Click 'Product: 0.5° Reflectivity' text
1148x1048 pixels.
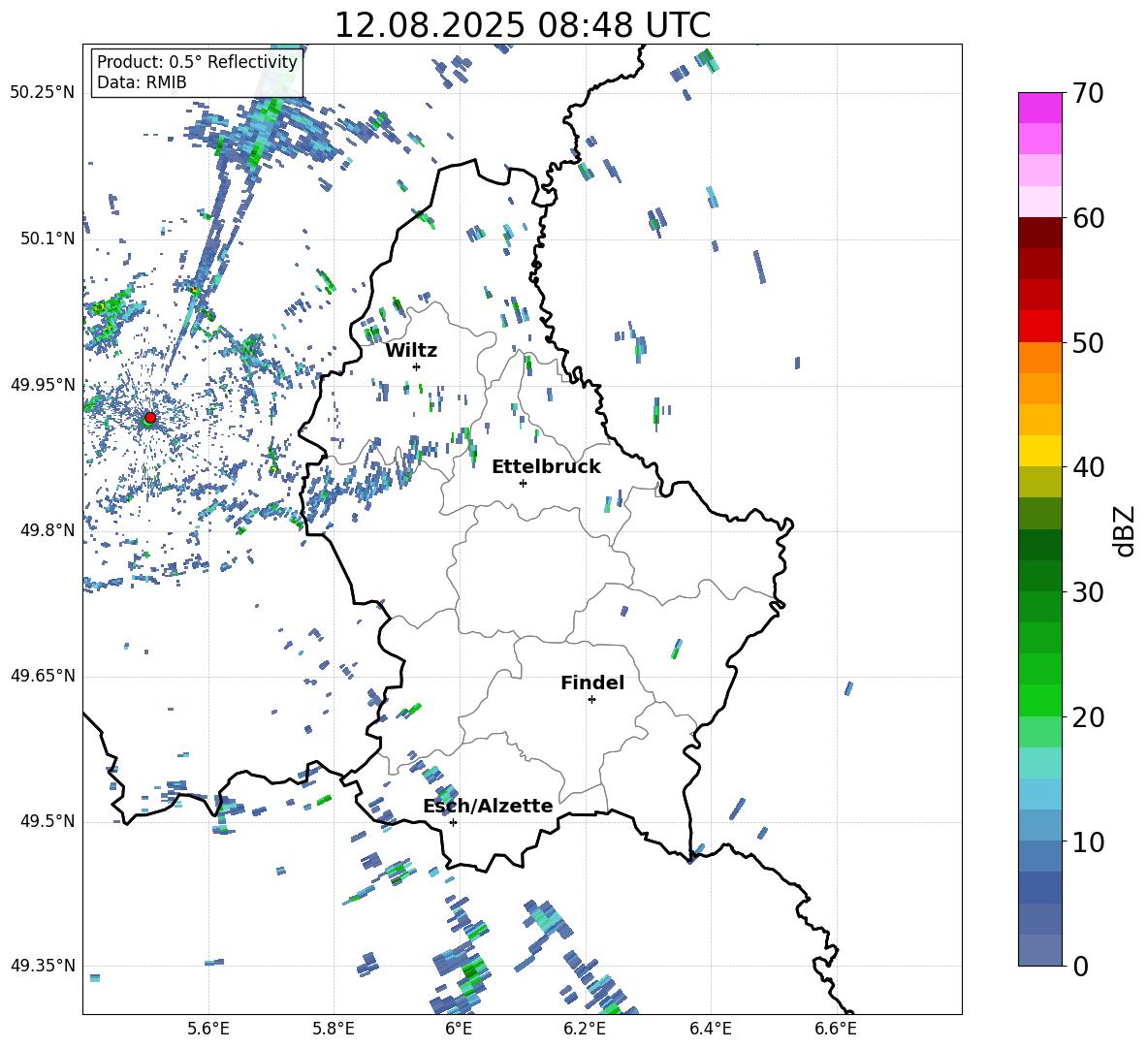click(x=197, y=61)
